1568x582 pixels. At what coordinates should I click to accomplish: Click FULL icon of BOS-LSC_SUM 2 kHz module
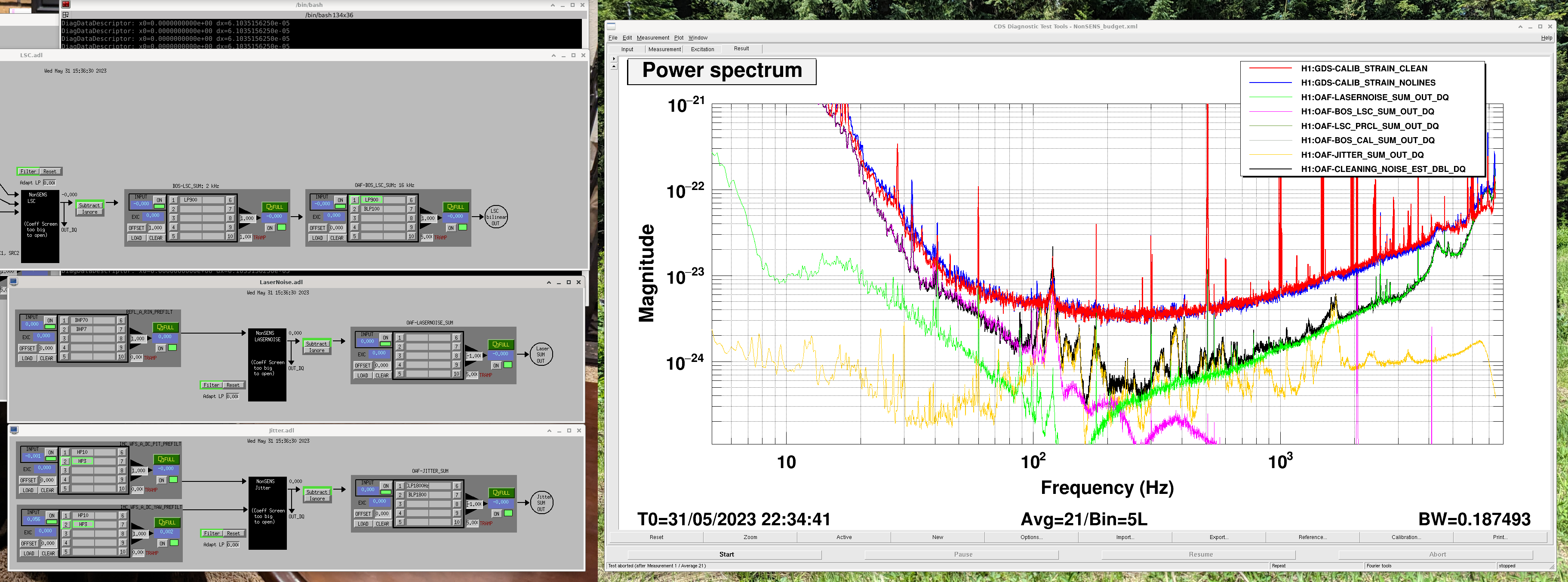click(x=275, y=207)
